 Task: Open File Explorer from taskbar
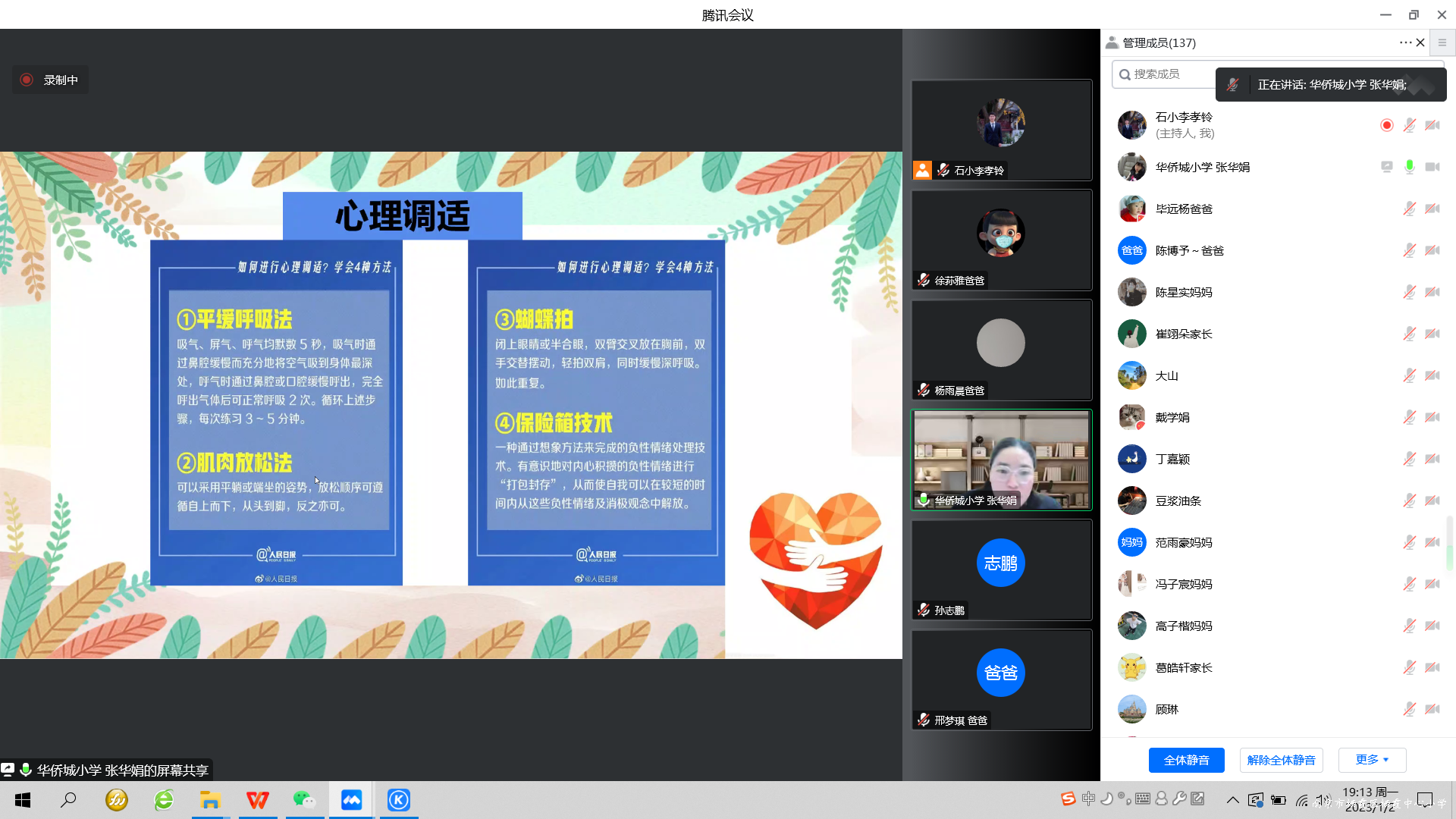(210, 800)
